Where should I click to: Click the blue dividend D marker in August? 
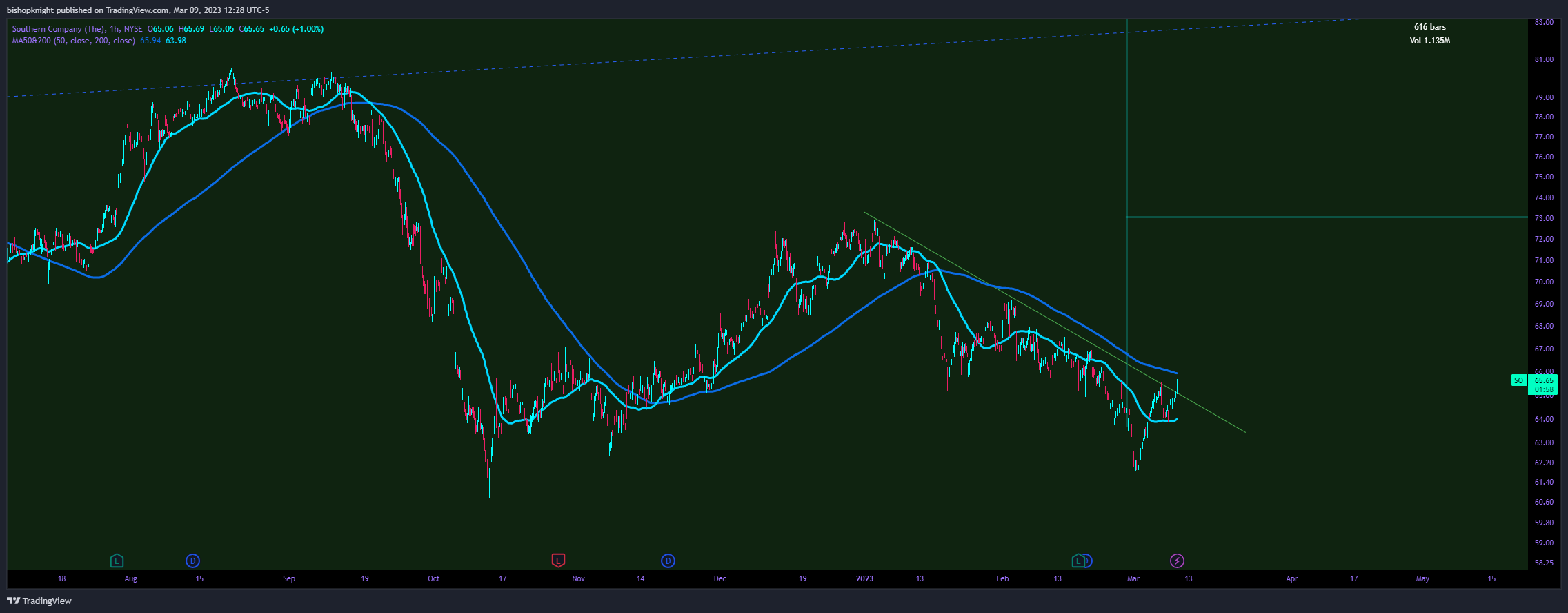point(192,561)
